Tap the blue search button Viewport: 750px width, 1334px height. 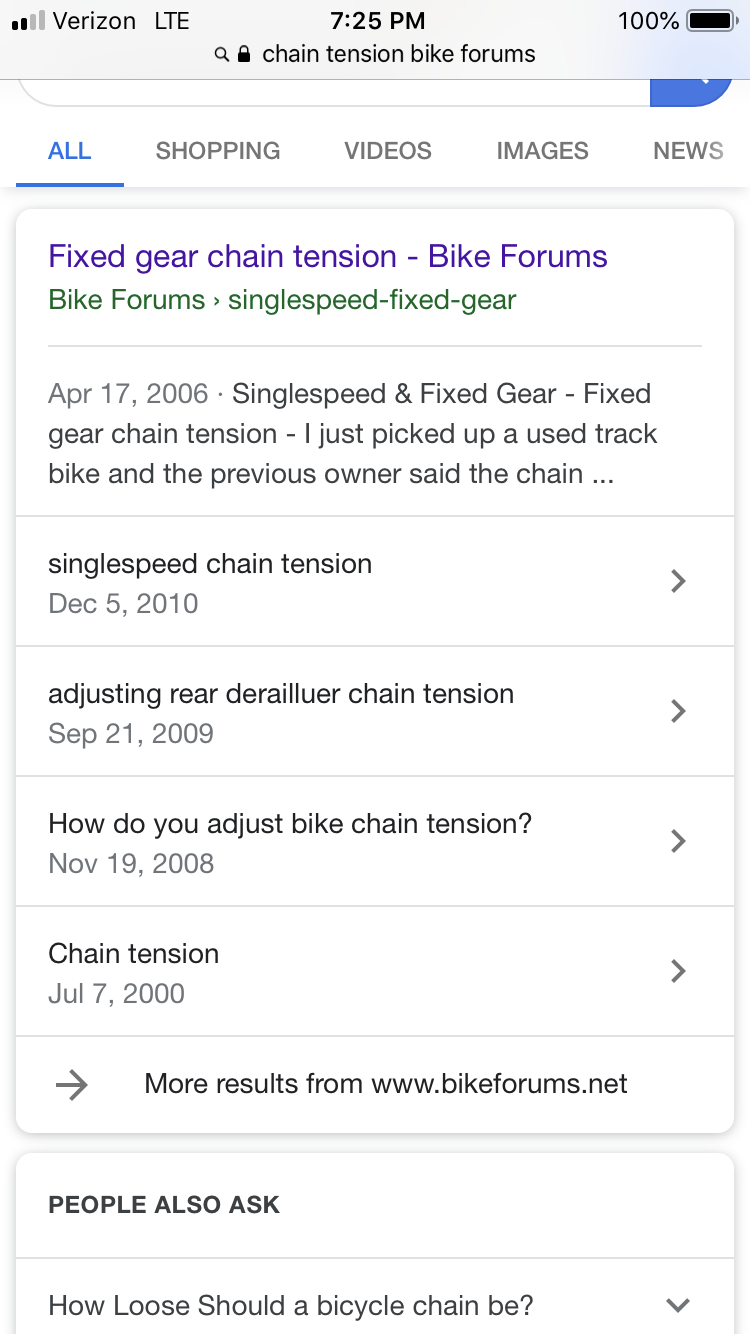pyautogui.click(x=691, y=92)
